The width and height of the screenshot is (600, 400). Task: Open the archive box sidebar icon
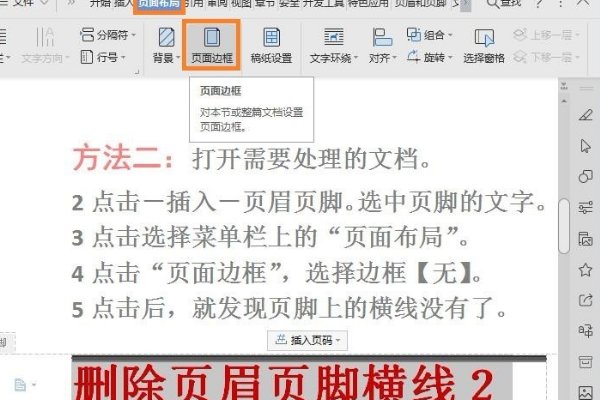585,362
